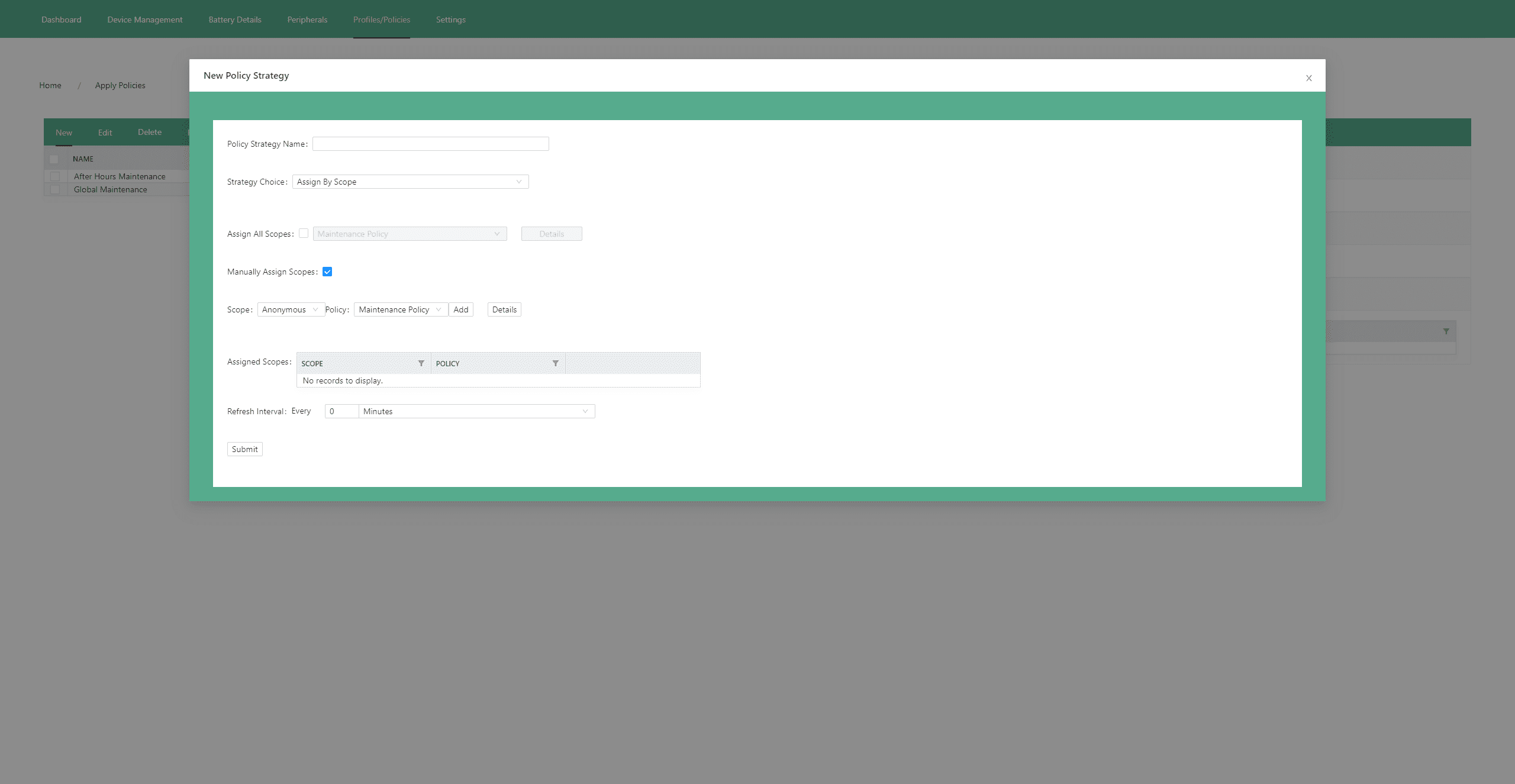Filter the POLICY column

(556, 363)
